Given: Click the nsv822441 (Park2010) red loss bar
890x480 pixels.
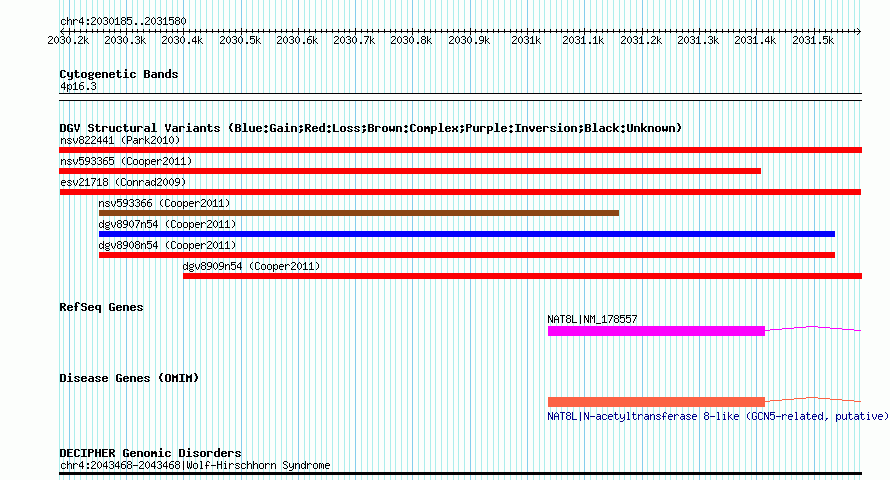Looking at the screenshot, I should [460, 150].
